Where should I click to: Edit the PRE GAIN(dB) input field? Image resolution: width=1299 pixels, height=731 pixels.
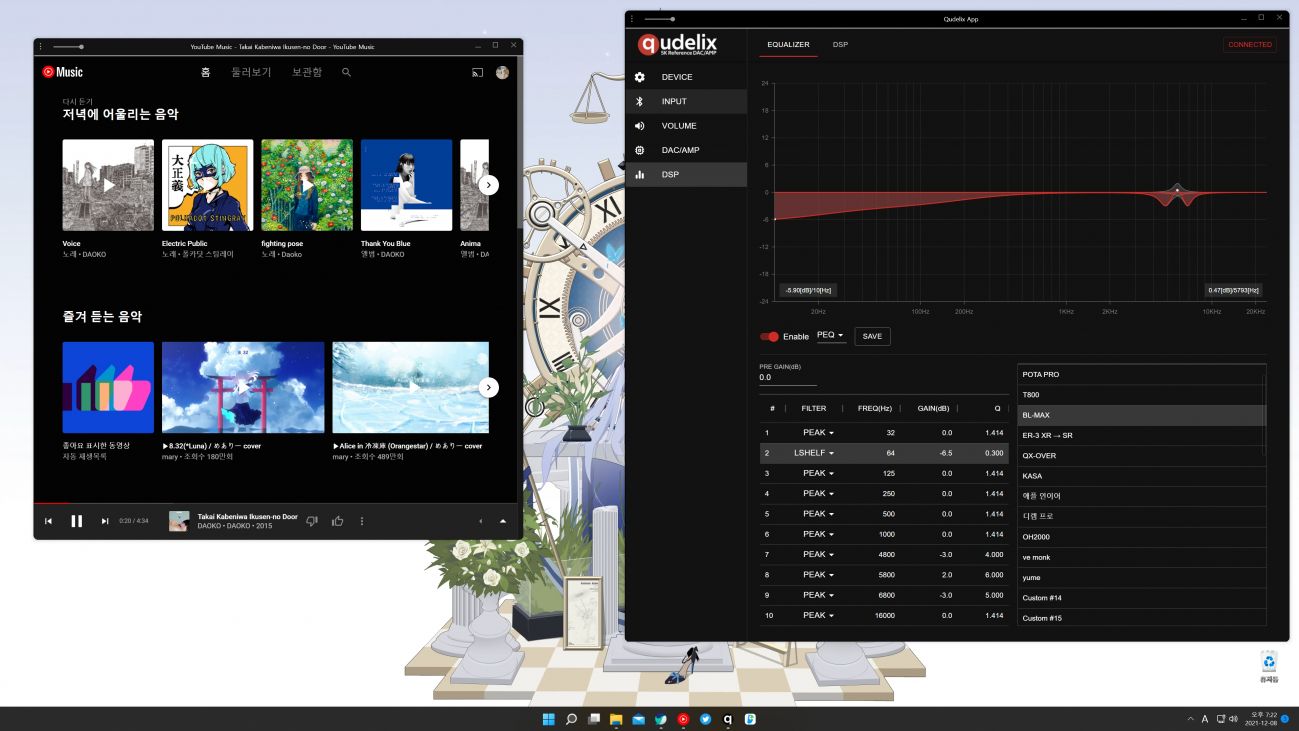point(788,378)
